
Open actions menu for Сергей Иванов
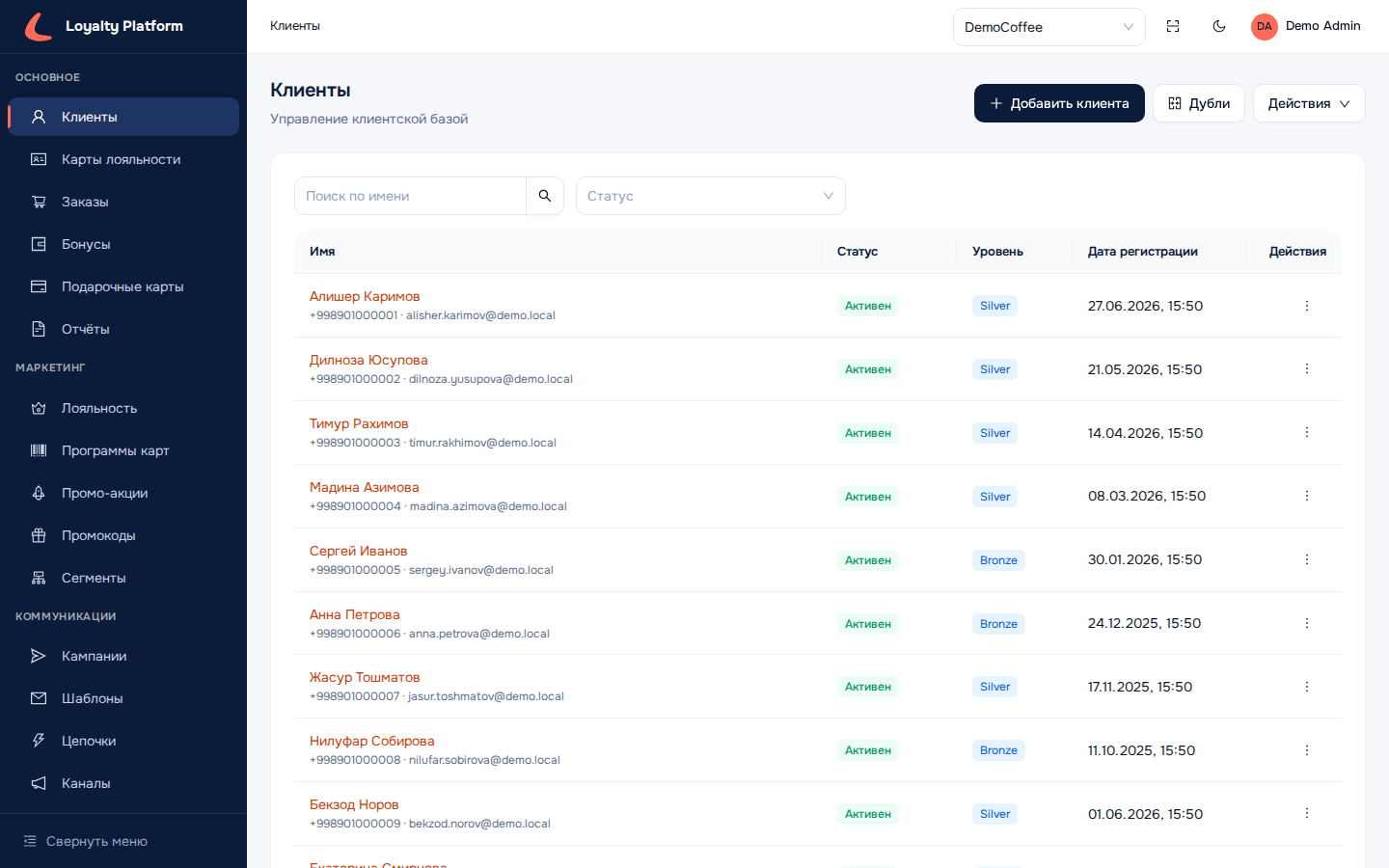1307,559
